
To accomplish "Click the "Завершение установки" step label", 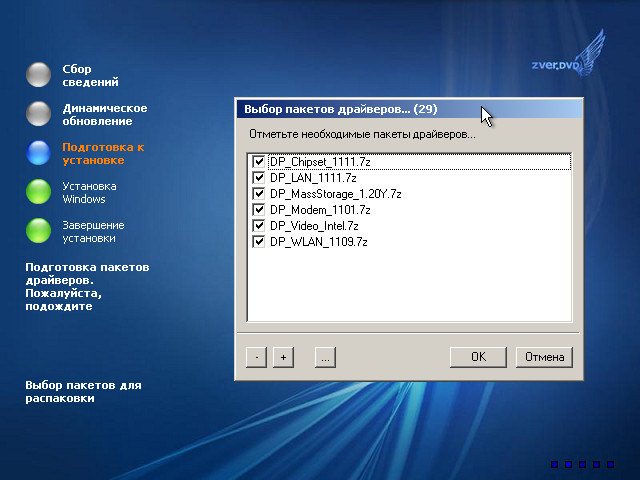I will pyautogui.click(x=93, y=231).
